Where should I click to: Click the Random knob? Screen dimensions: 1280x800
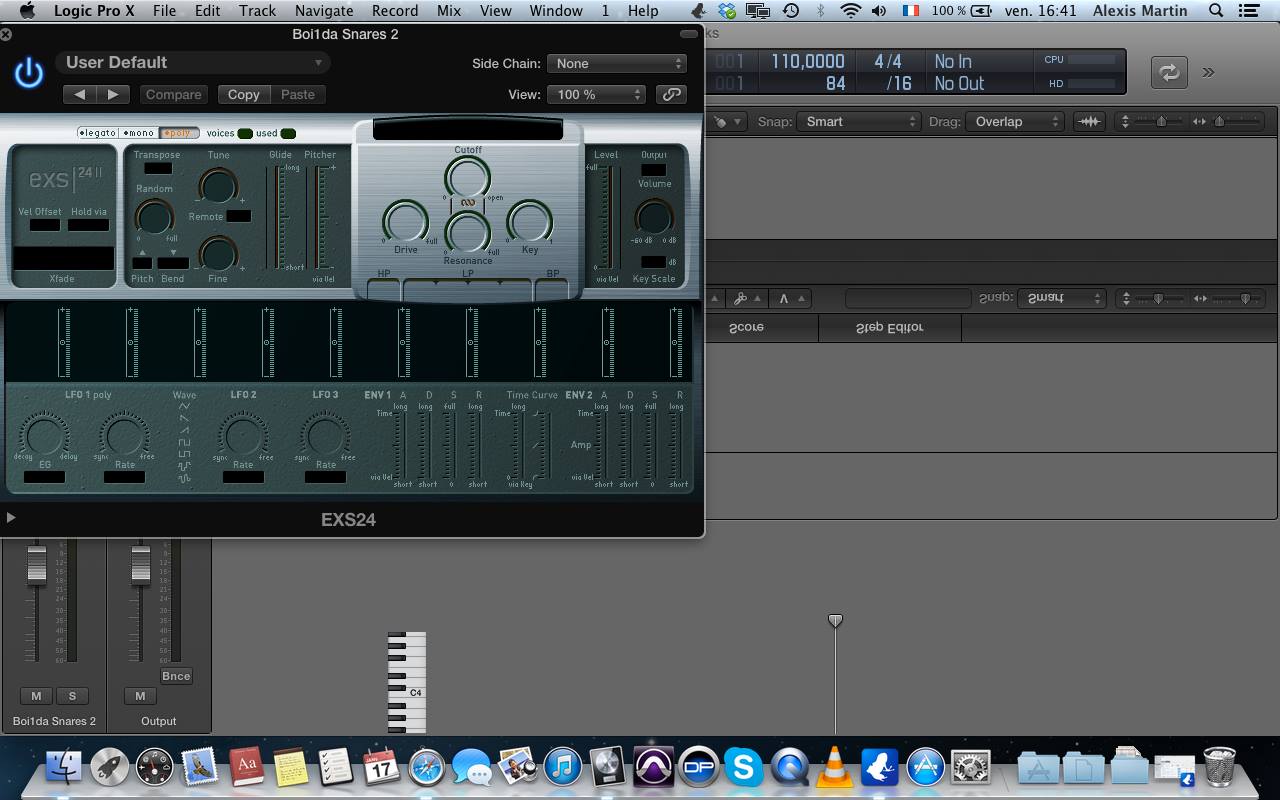tap(154, 216)
